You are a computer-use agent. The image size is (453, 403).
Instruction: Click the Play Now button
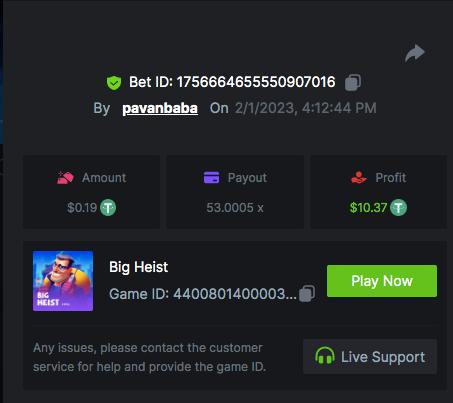click(x=382, y=281)
